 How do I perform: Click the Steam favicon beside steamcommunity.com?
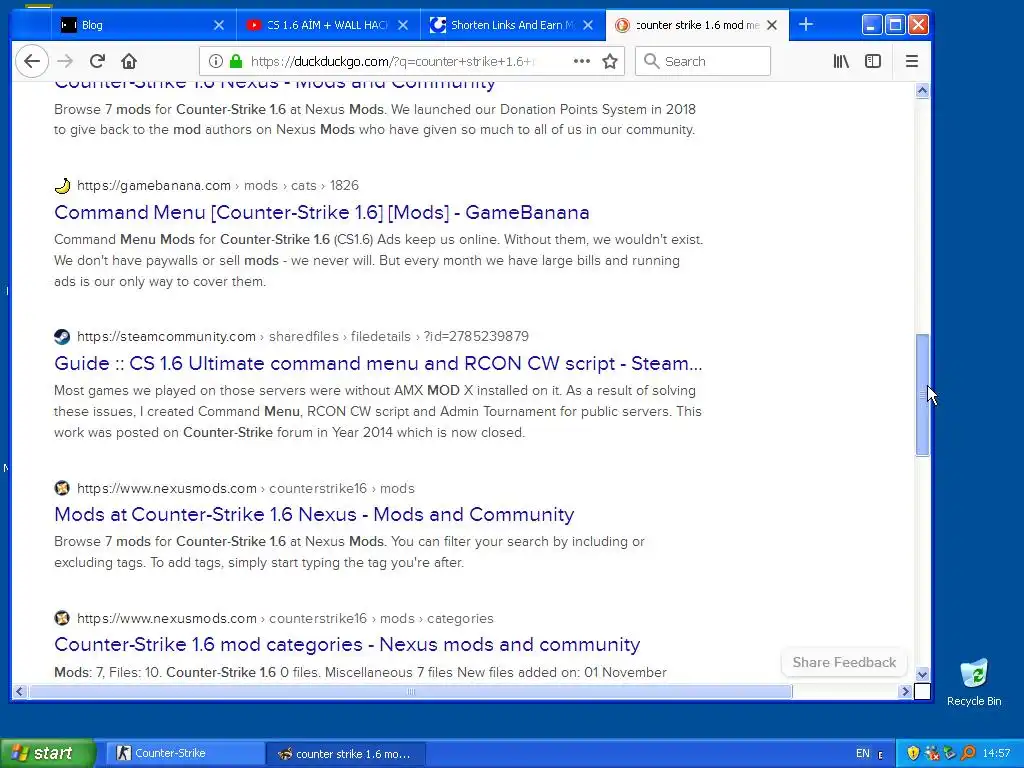pyautogui.click(x=62, y=336)
